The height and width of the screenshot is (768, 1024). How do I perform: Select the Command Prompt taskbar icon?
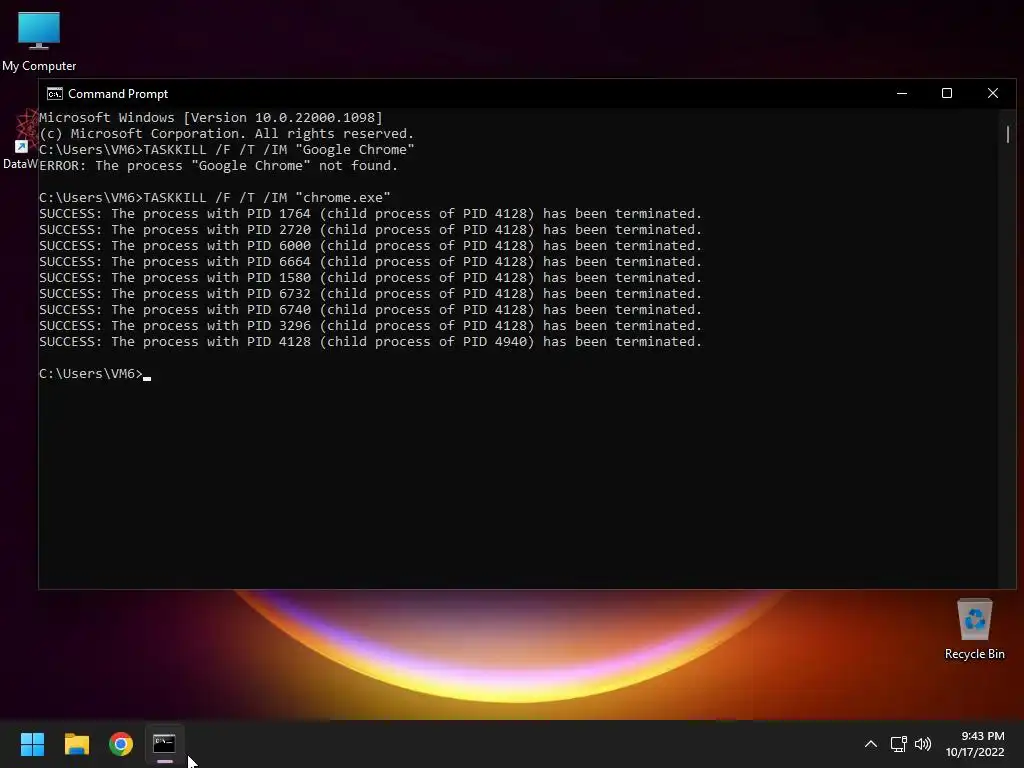point(165,744)
